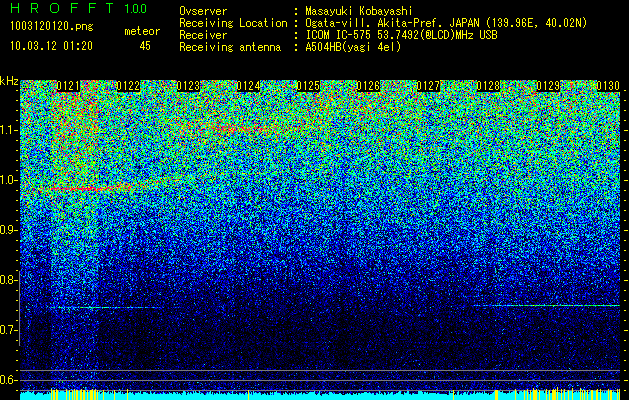This screenshot has width=629, height=400.
Task: Click the Receiver field label
Action: [x=203, y=35]
